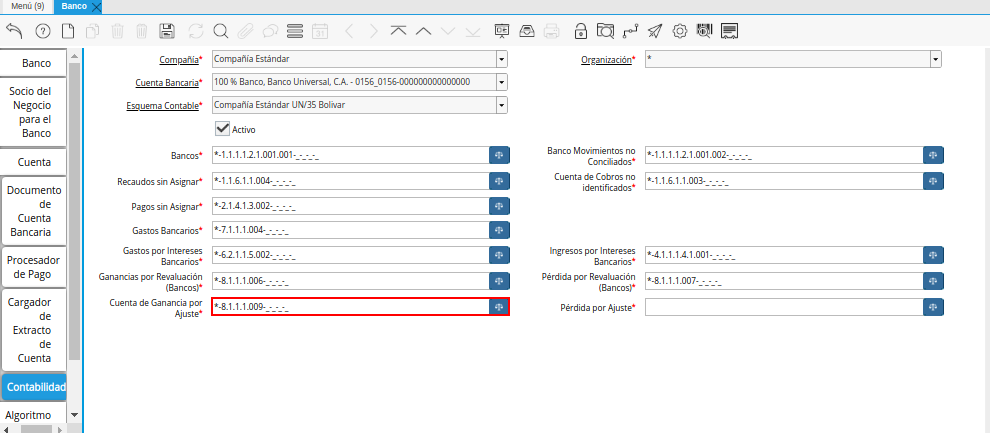Create a new record with blank page icon
This screenshot has height=433, width=990.
pos(68,31)
